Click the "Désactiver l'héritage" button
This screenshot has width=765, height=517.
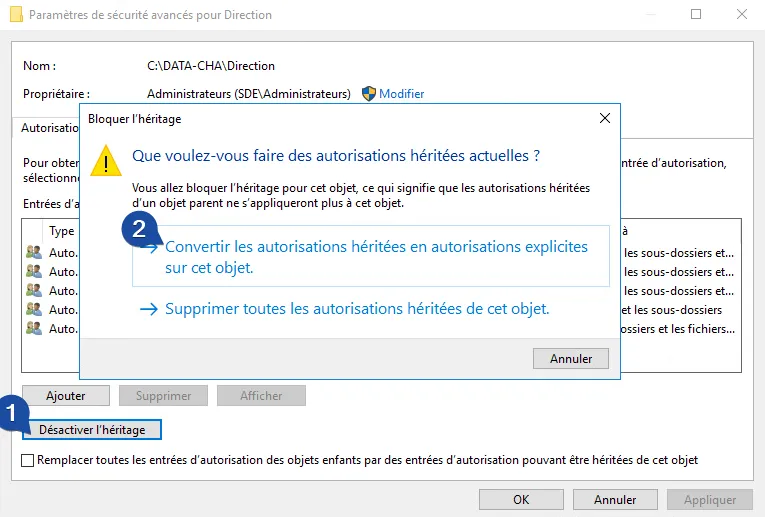click(x=92, y=430)
